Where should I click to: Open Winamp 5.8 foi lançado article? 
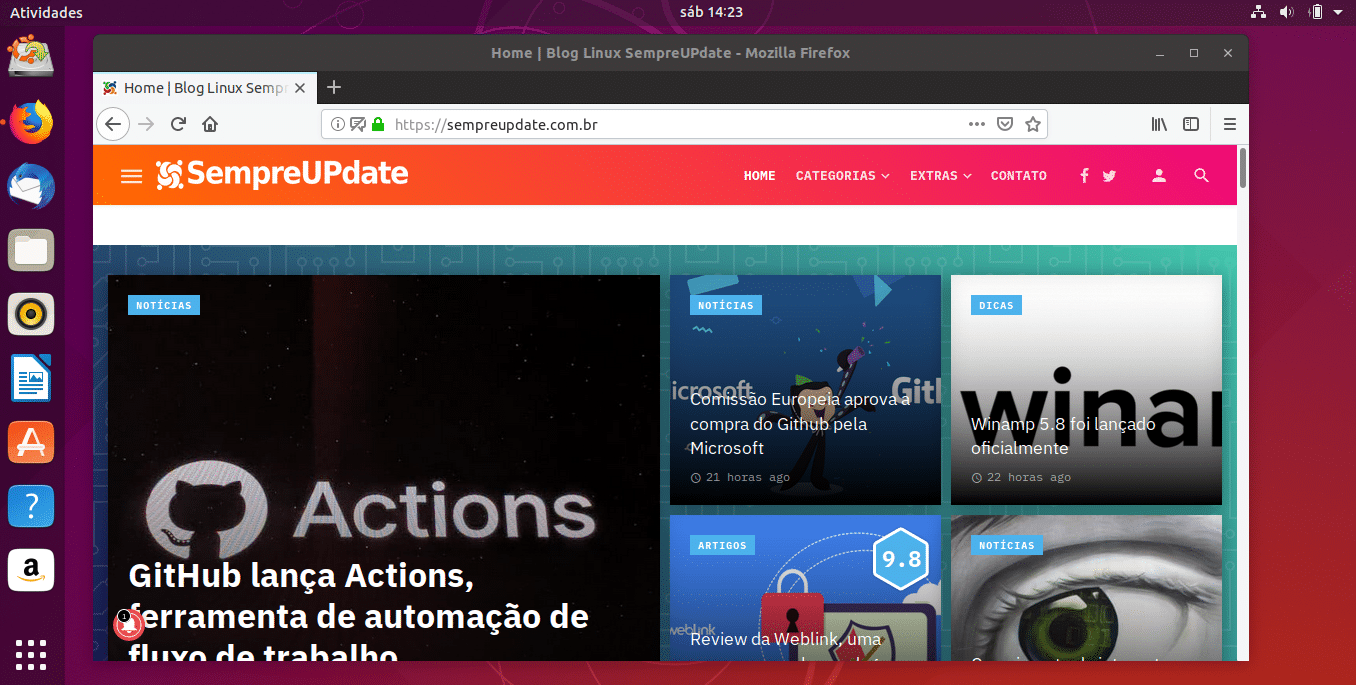click(1063, 436)
